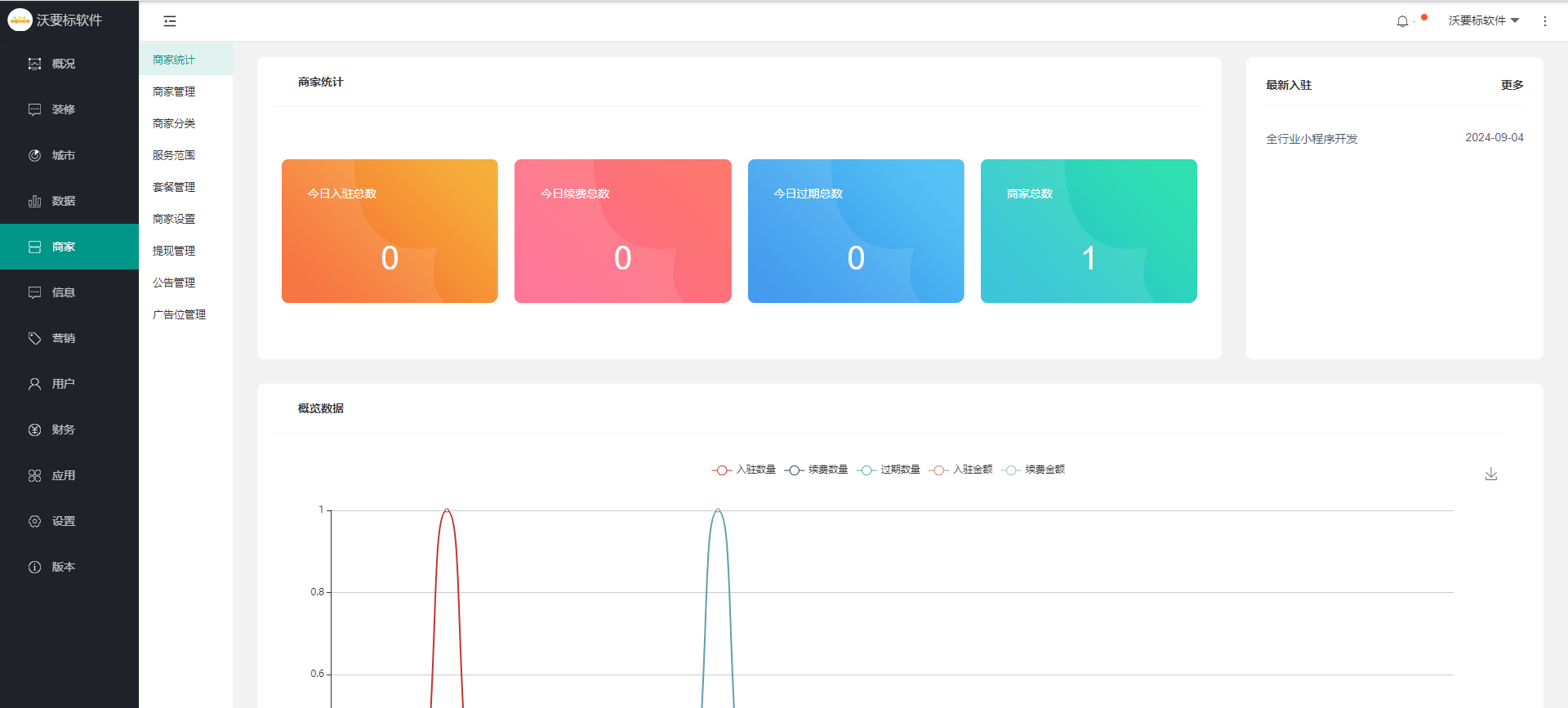Click the 财务 yen-coin sidebar icon

click(x=34, y=430)
